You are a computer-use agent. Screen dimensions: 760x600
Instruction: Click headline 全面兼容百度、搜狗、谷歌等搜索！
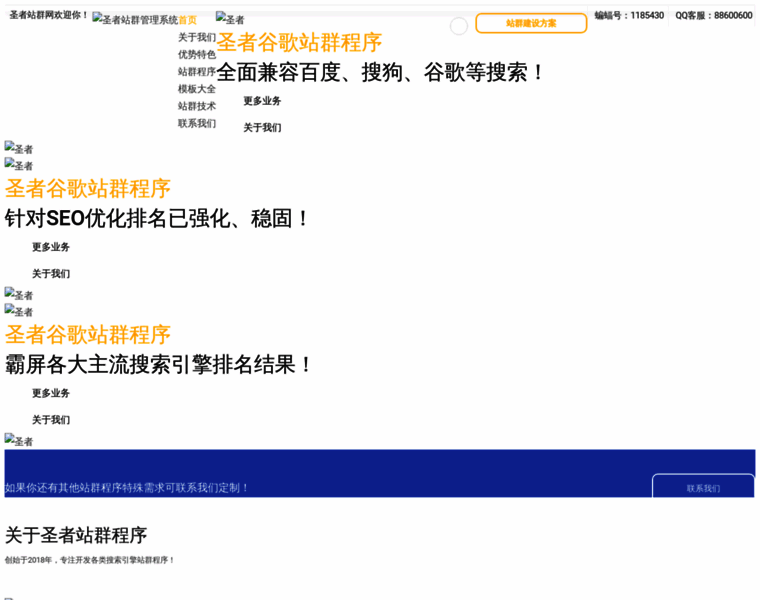tap(382, 73)
